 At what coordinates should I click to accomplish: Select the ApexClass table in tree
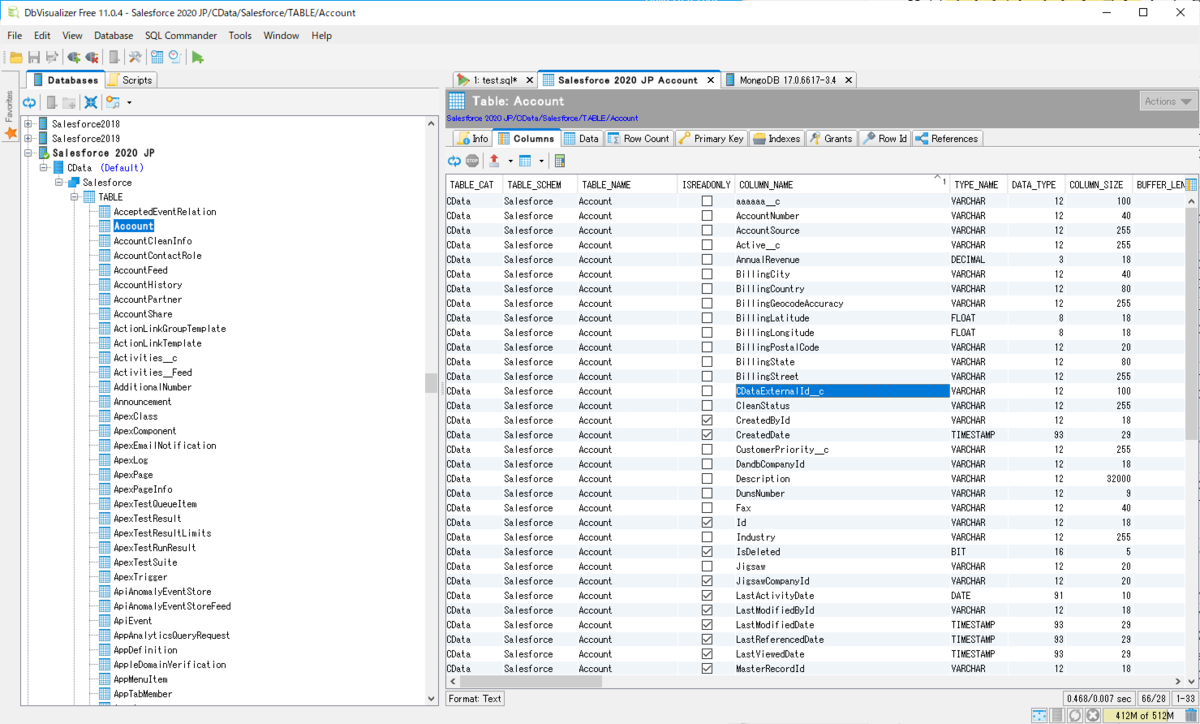135,416
